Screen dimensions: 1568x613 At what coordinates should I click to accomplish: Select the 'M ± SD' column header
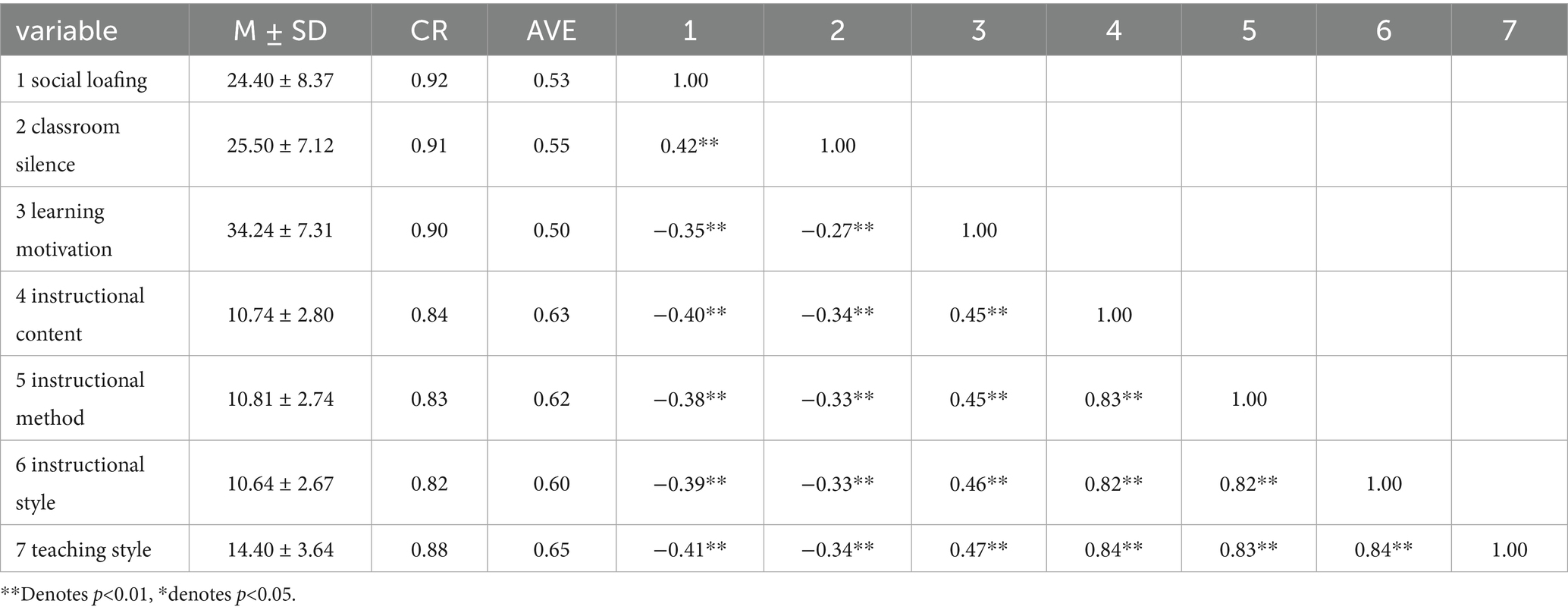[x=281, y=31]
